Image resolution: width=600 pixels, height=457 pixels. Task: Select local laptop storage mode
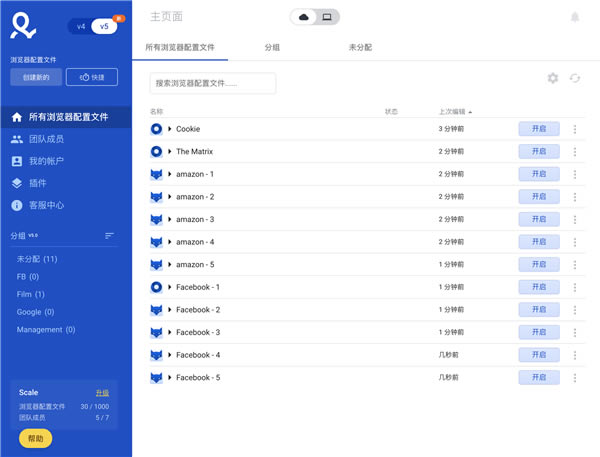click(327, 17)
